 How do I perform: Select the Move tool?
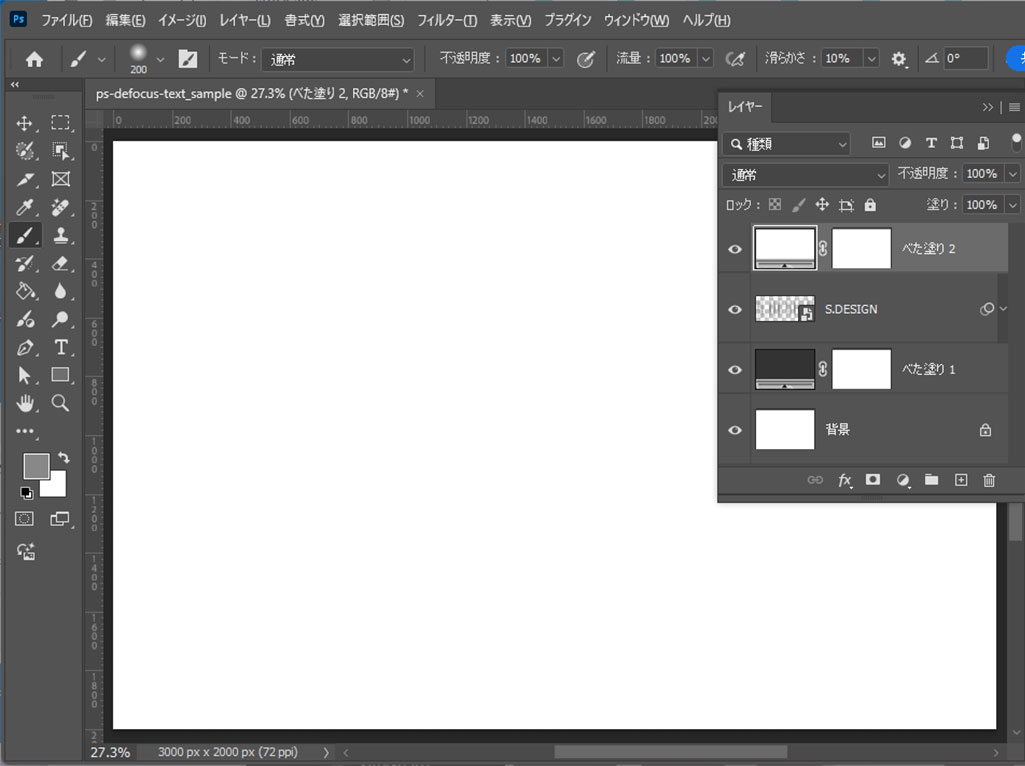[25, 123]
